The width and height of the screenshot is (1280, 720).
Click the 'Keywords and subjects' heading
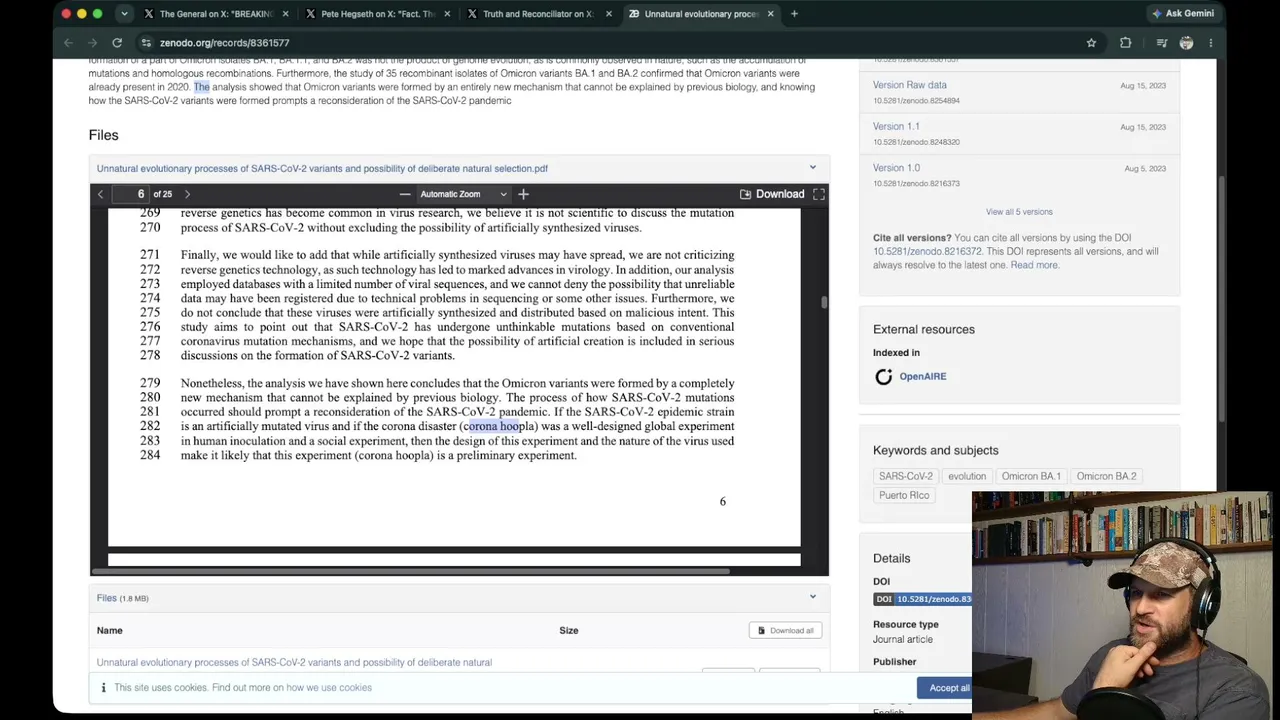coord(936,450)
